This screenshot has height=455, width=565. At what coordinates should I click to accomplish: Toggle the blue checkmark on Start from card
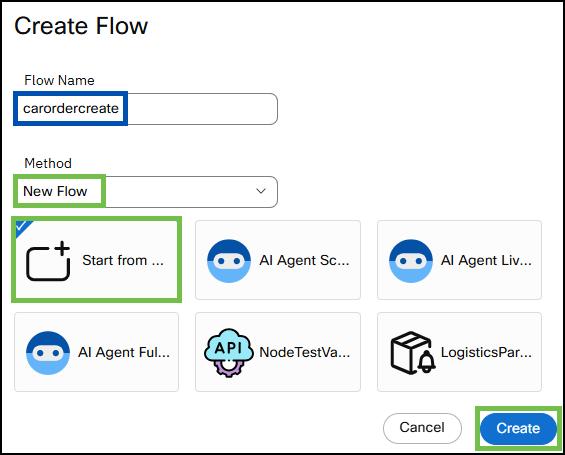tap(22, 227)
